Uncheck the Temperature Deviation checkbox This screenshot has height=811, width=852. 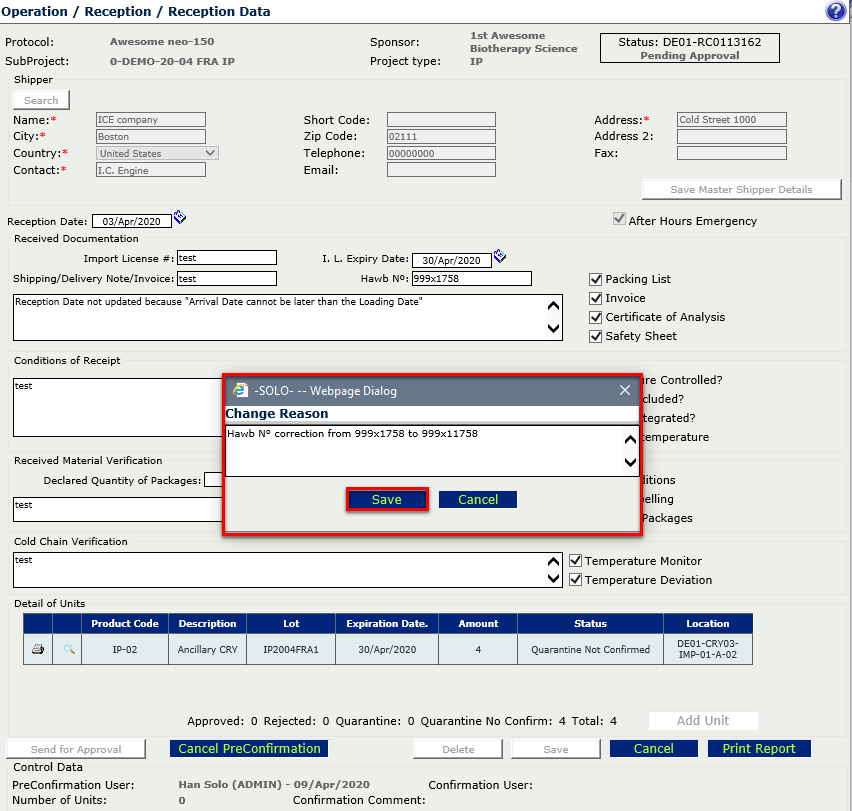[x=575, y=580]
